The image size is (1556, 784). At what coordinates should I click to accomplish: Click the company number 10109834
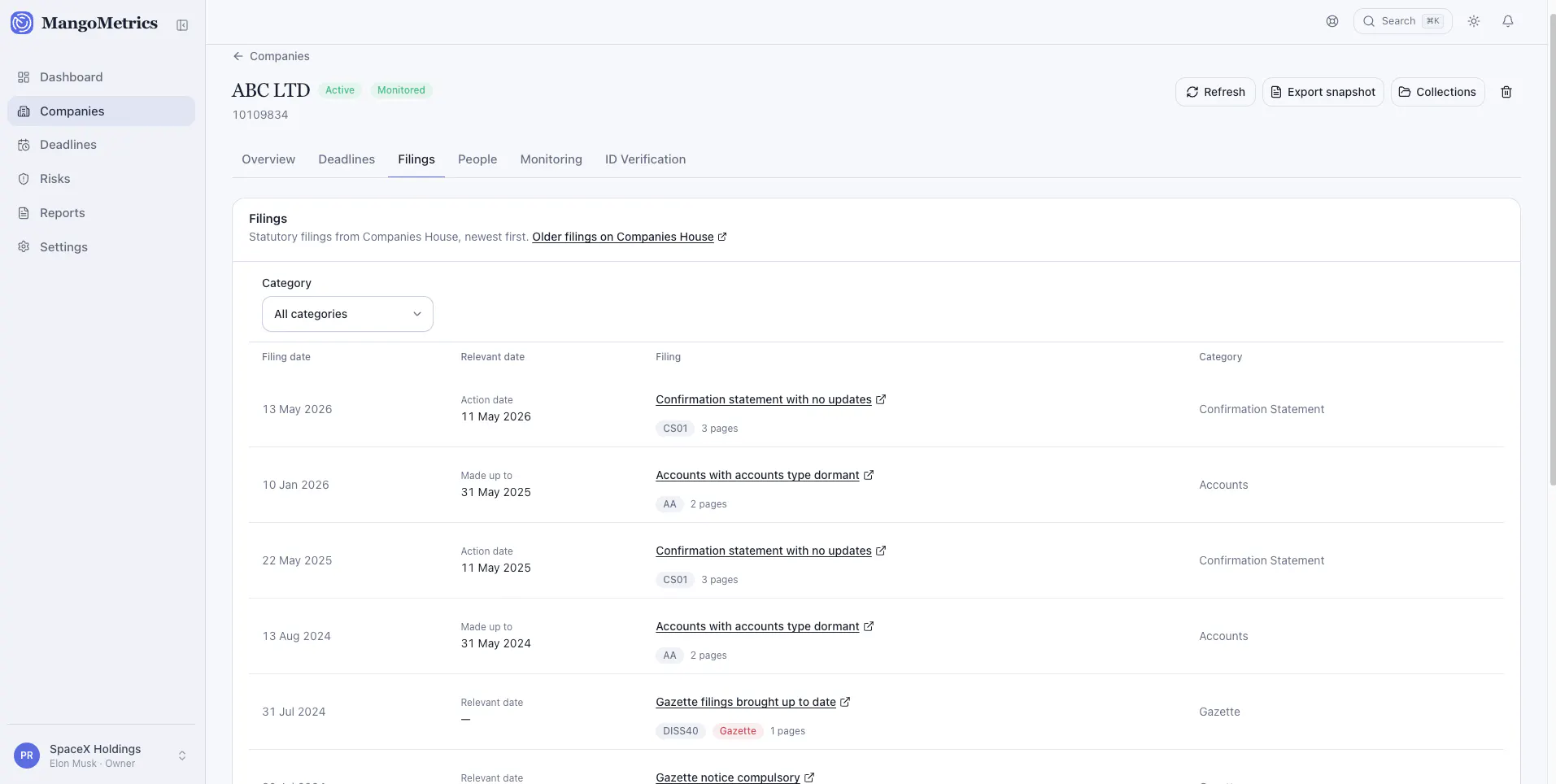tap(260, 115)
